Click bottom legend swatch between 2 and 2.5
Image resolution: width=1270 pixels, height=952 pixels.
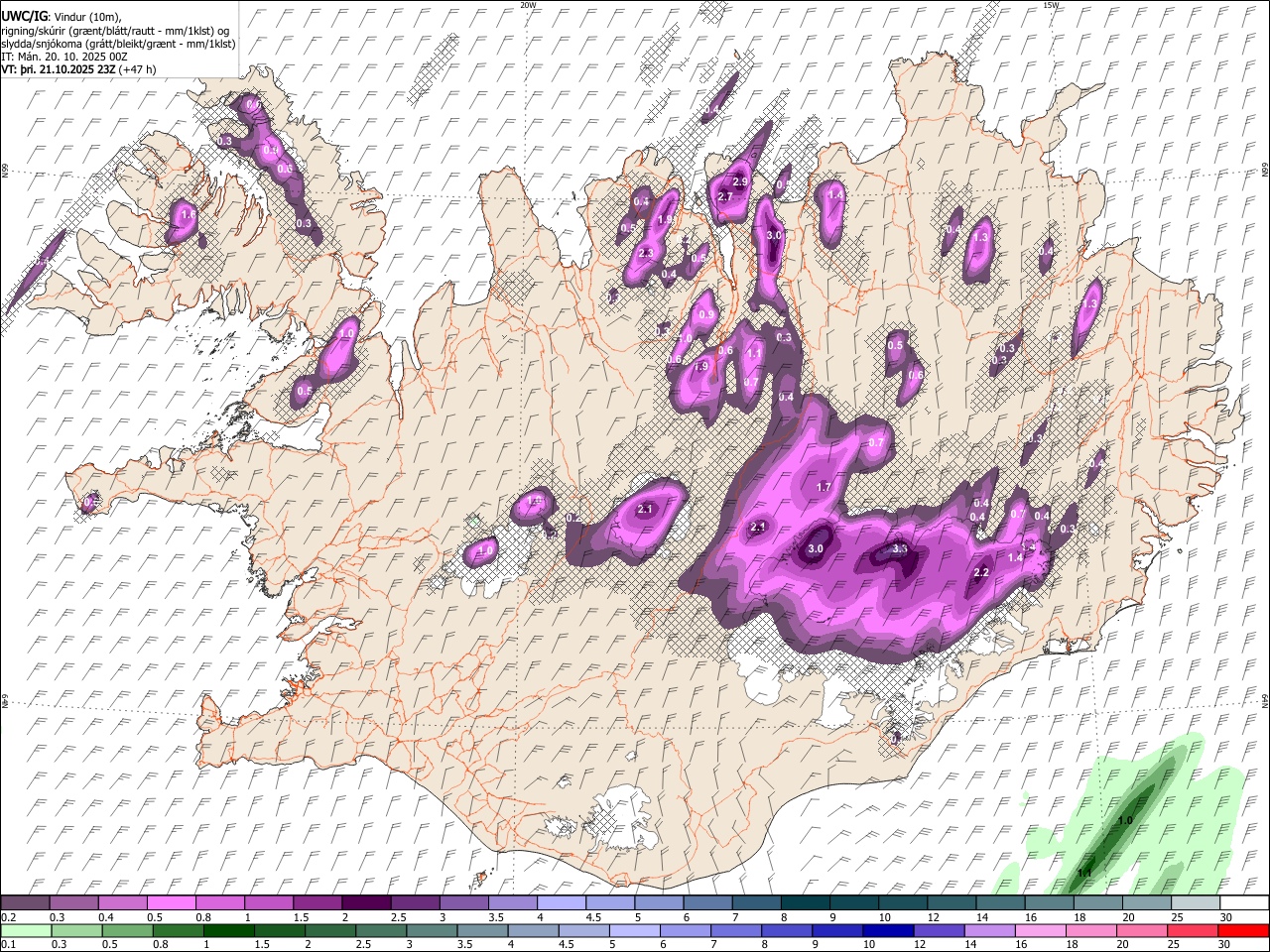pos(330,930)
